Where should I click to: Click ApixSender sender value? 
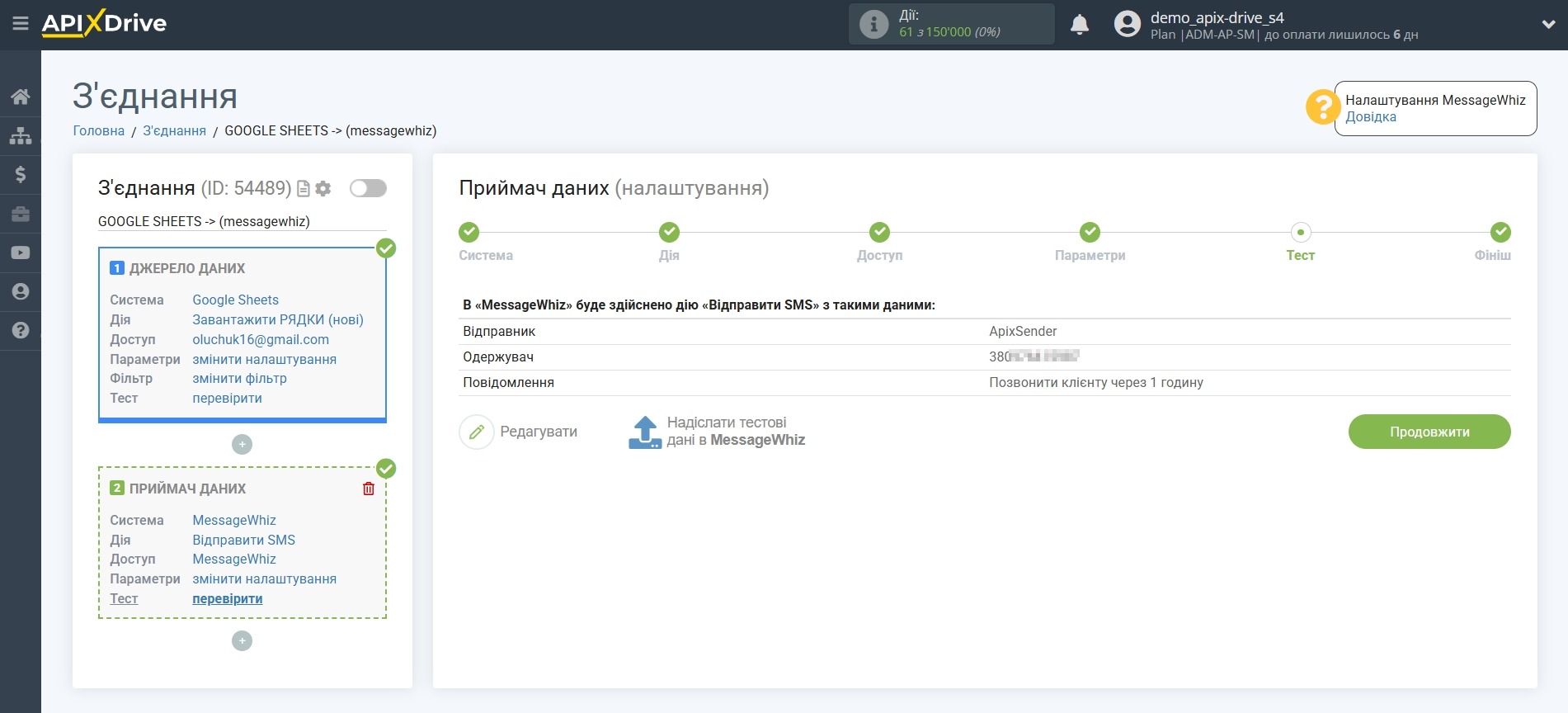click(1023, 331)
